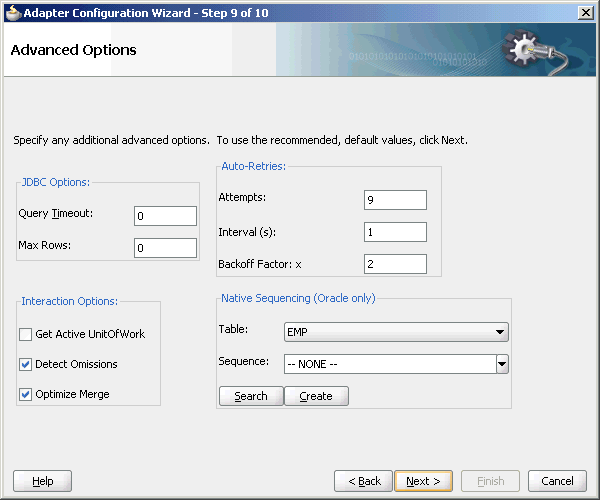Enable Get Active UnitOfWork checkbox
Image resolution: width=600 pixels, height=500 pixels.
(x=26, y=334)
